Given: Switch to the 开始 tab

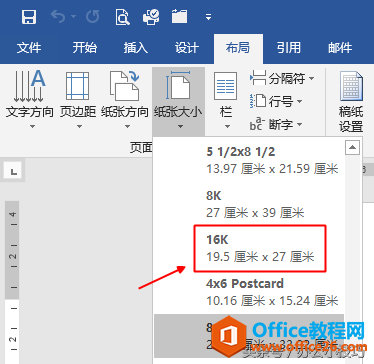Looking at the screenshot, I should (84, 48).
